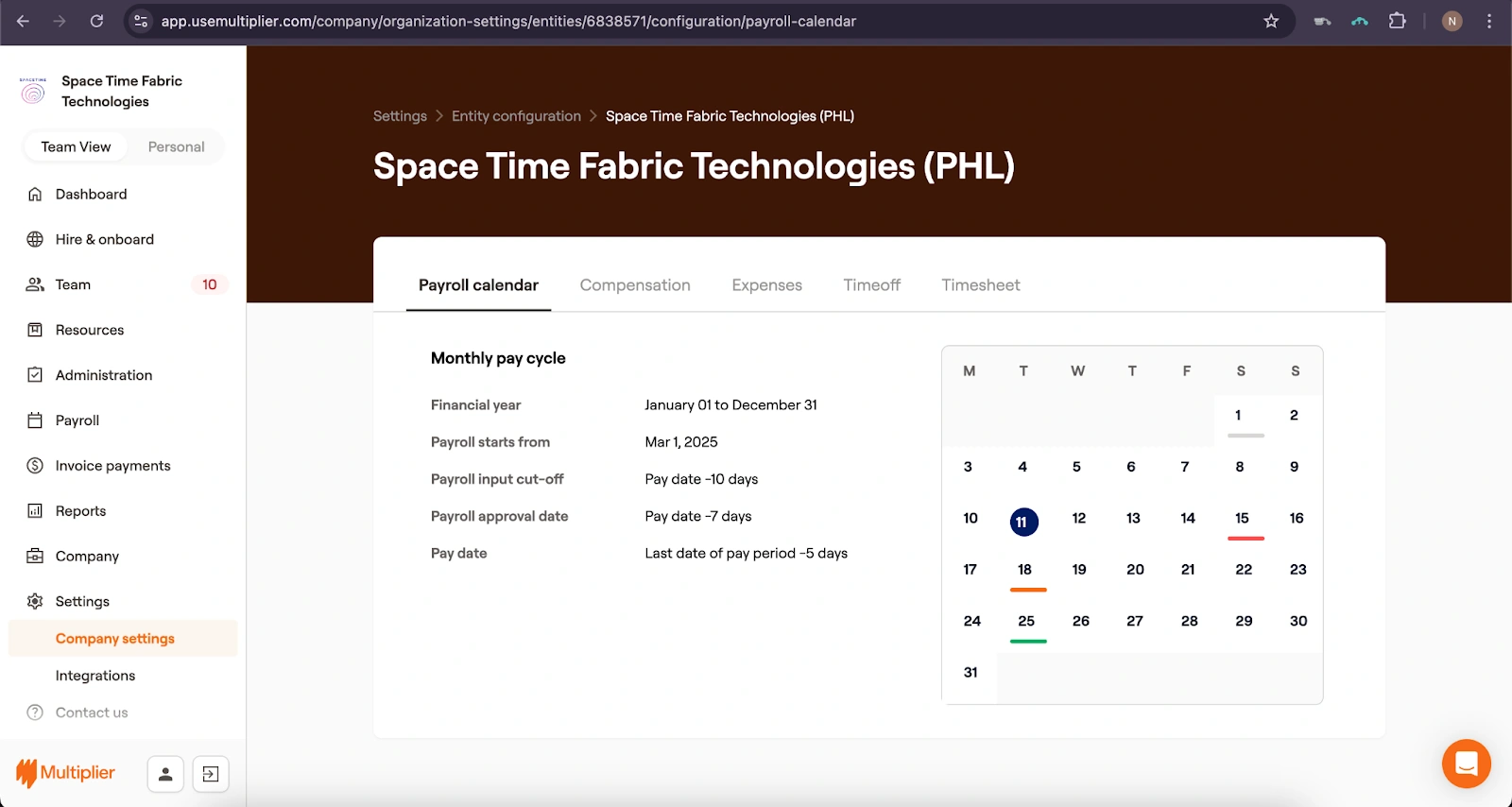Click the Dashboard home icon
The height and width of the screenshot is (807, 1512).
[35, 194]
